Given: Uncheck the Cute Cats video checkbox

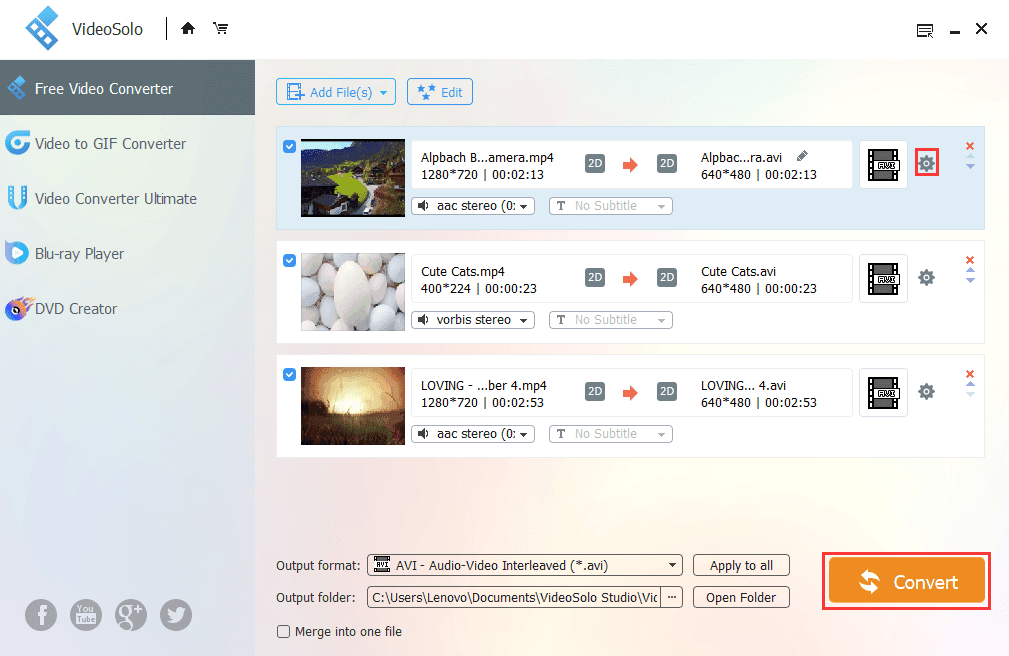Looking at the screenshot, I should click(x=290, y=261).
